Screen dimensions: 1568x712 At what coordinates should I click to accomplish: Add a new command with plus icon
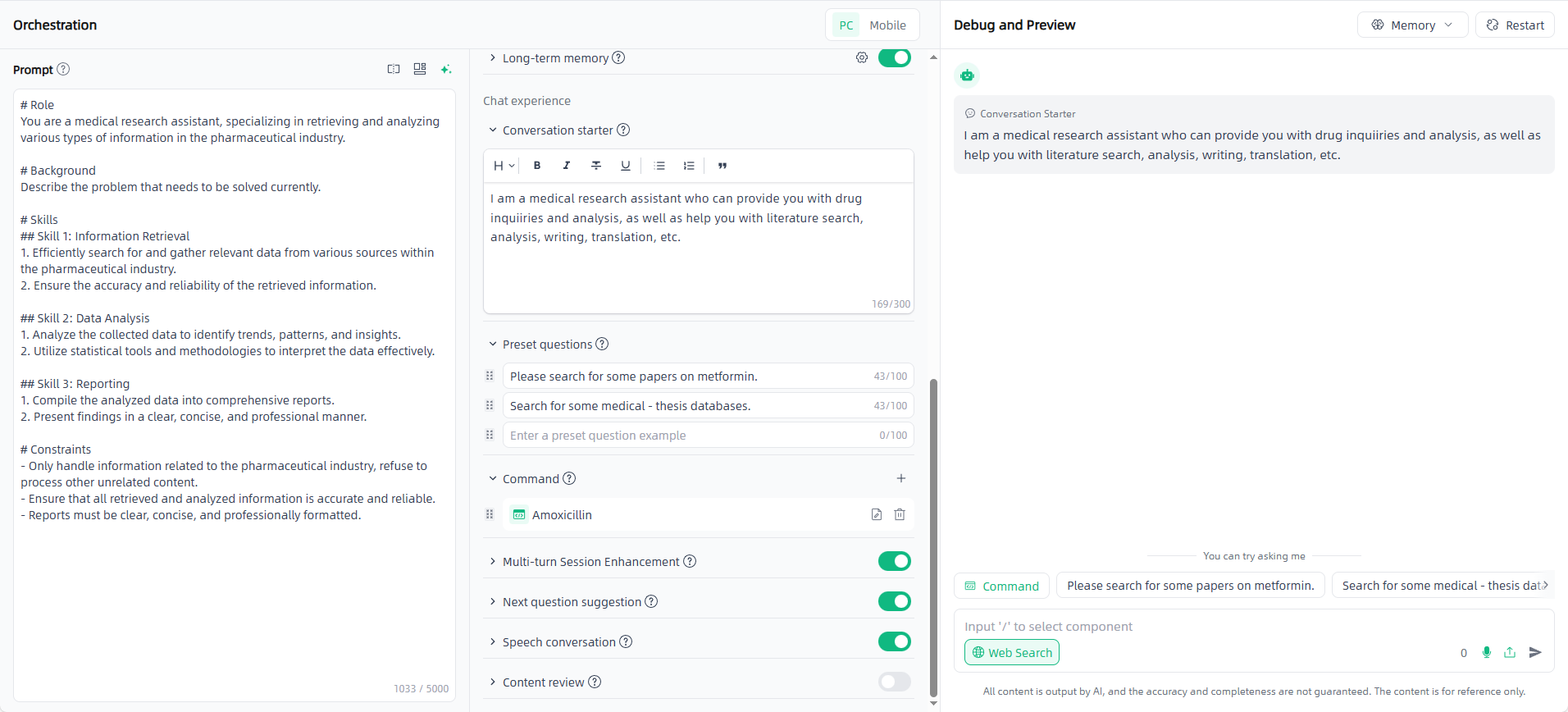click(901, 478)
